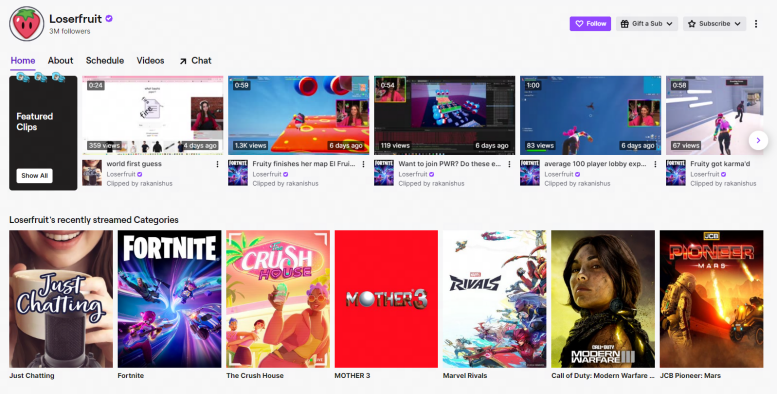Play 'Want to join PWR?' clip thumbnail

[444, 115]
